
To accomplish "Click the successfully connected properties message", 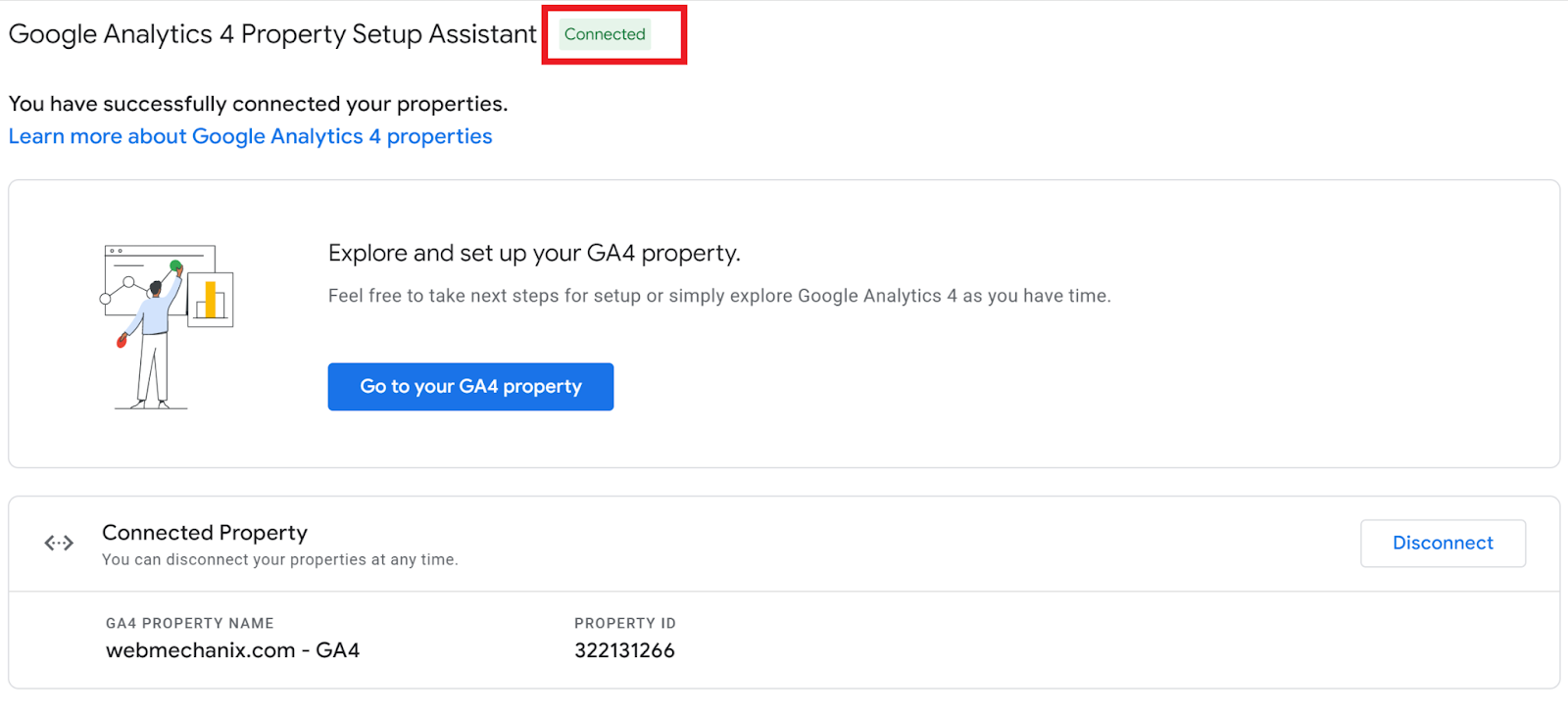I will (x=258, y=103).
